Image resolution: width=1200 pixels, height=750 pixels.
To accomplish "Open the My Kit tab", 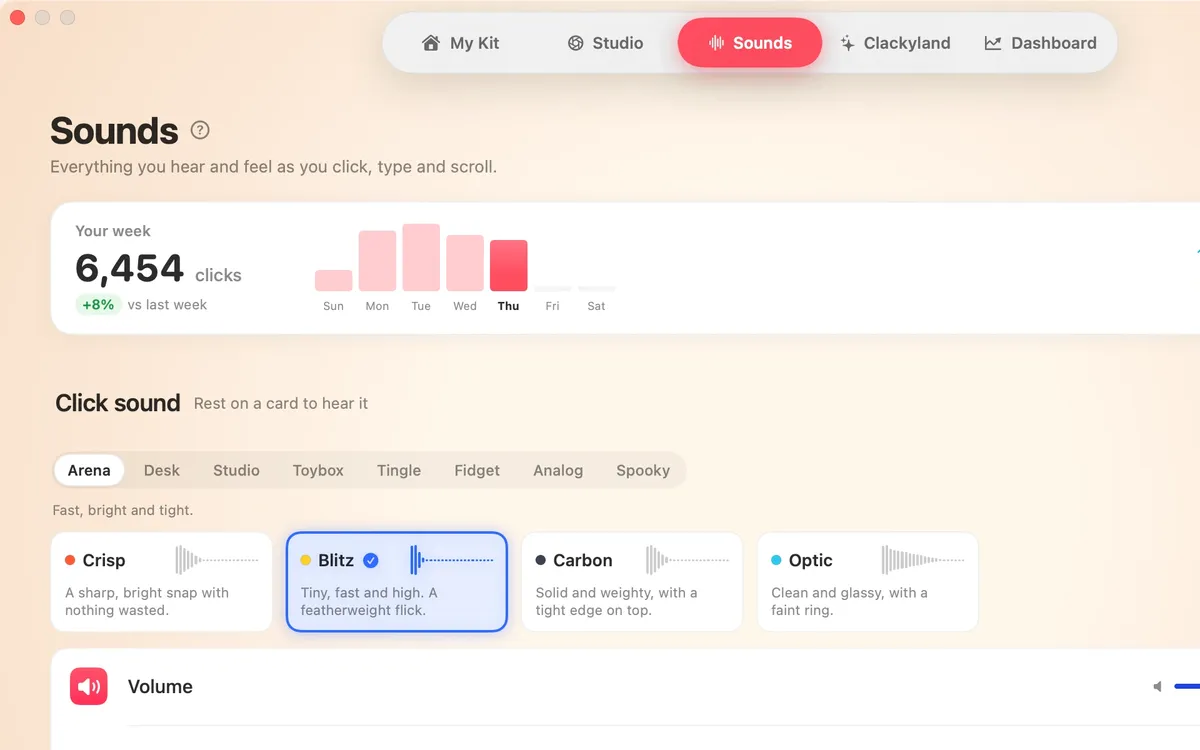I will pyautogui.click(x=461, y=43).
